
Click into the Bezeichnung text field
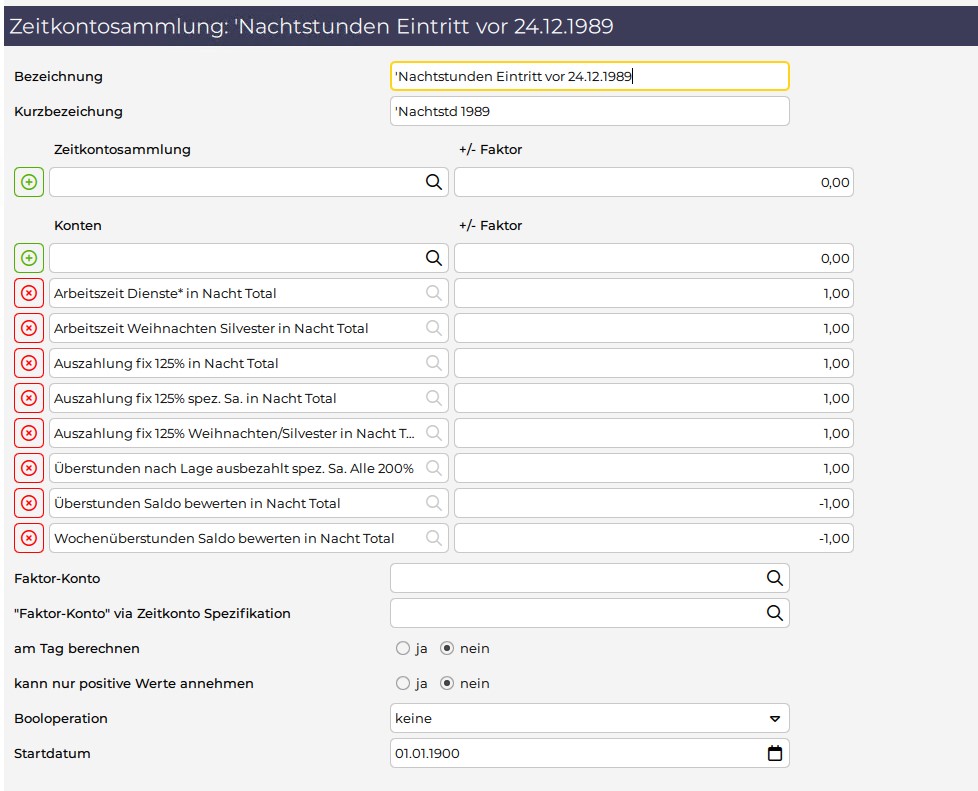[x=589, y=76]
